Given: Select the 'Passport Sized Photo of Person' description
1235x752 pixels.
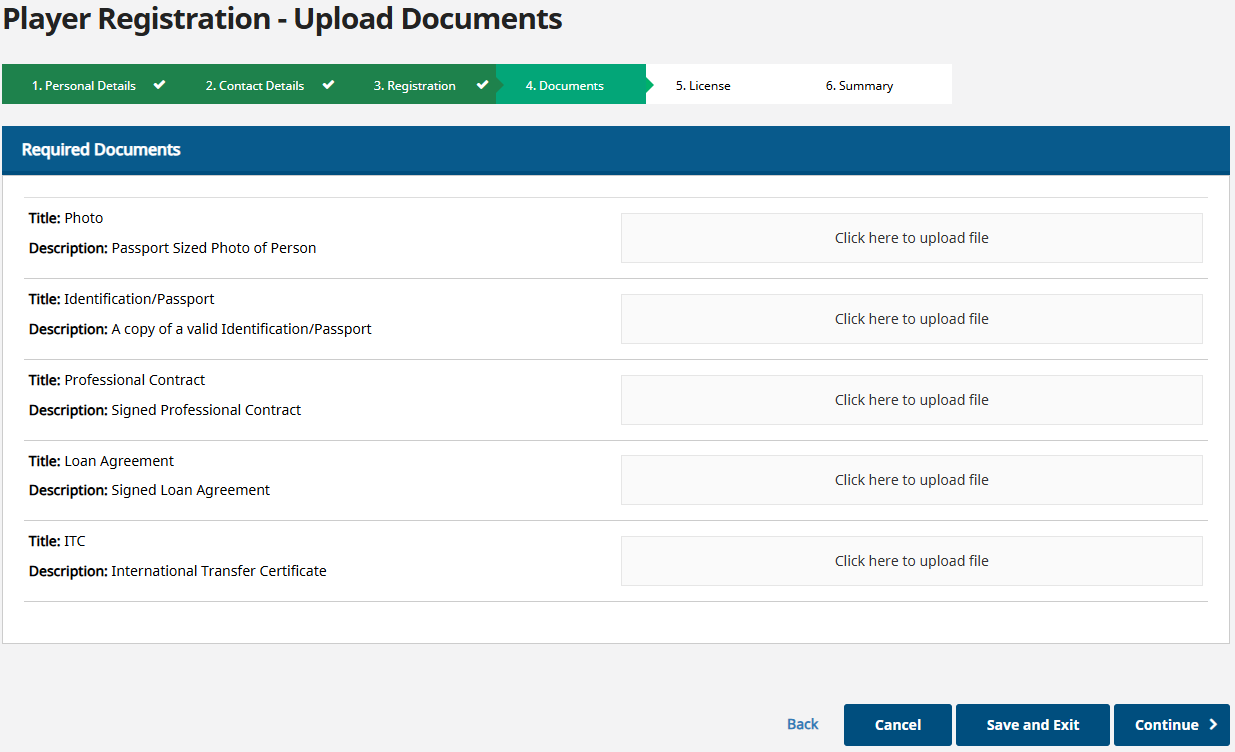Looking at the screenshot, I should coord(214,248).
